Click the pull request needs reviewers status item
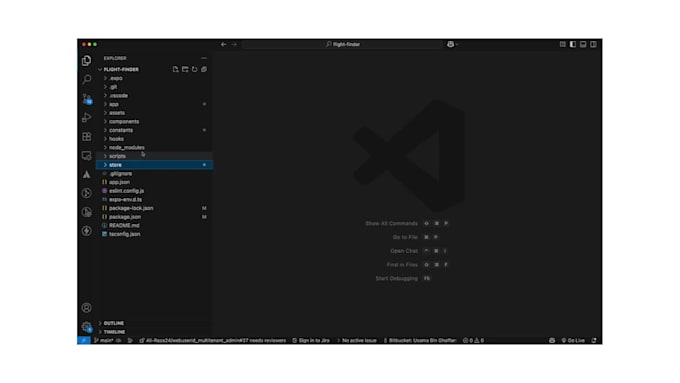 click(x=212, y=340)
